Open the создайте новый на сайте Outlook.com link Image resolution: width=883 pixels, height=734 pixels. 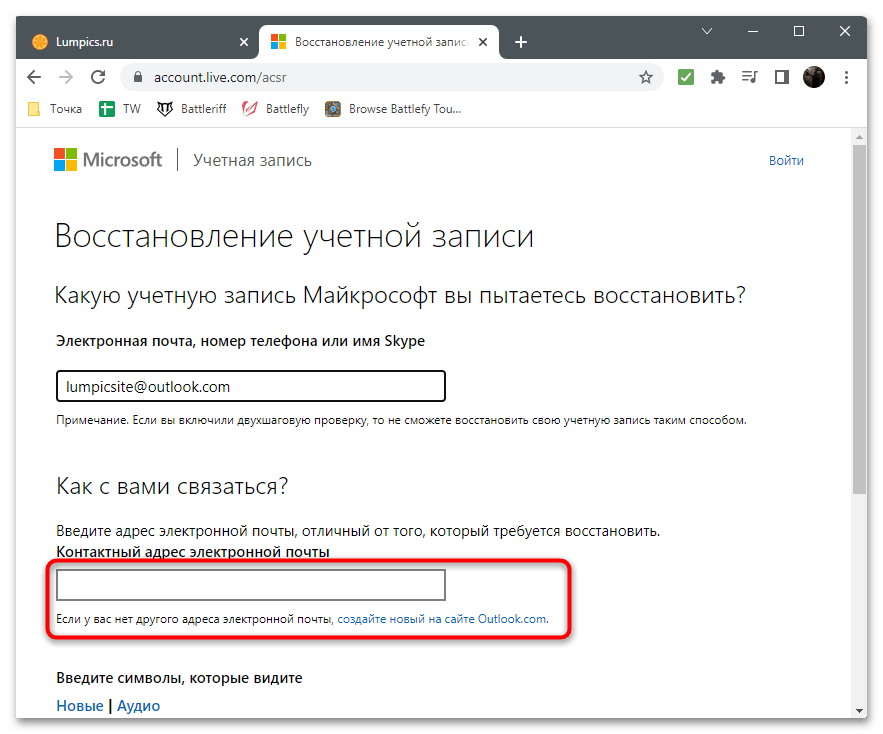point(442,619)
